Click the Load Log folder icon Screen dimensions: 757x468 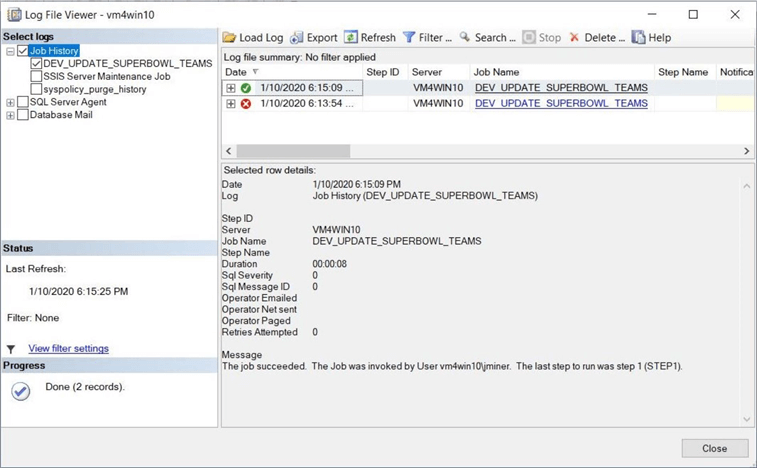pyautogui.click(x=229, y=38)
